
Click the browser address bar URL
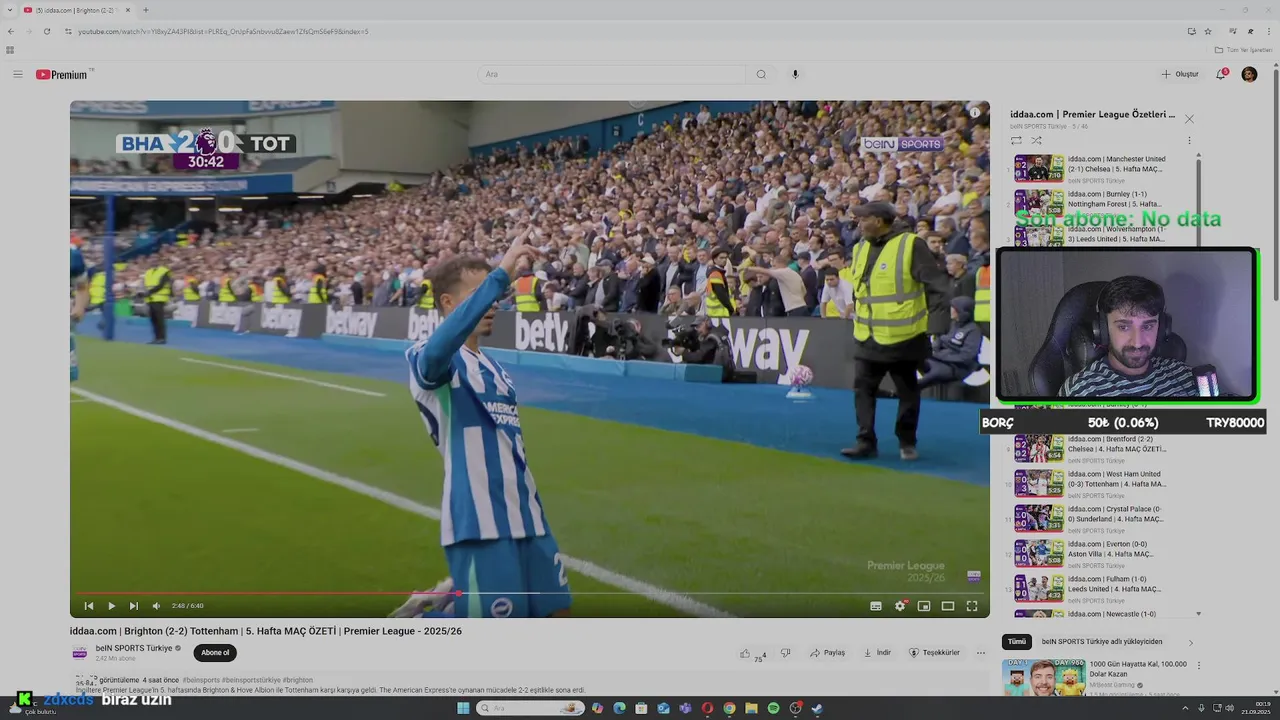pos(223,31)
